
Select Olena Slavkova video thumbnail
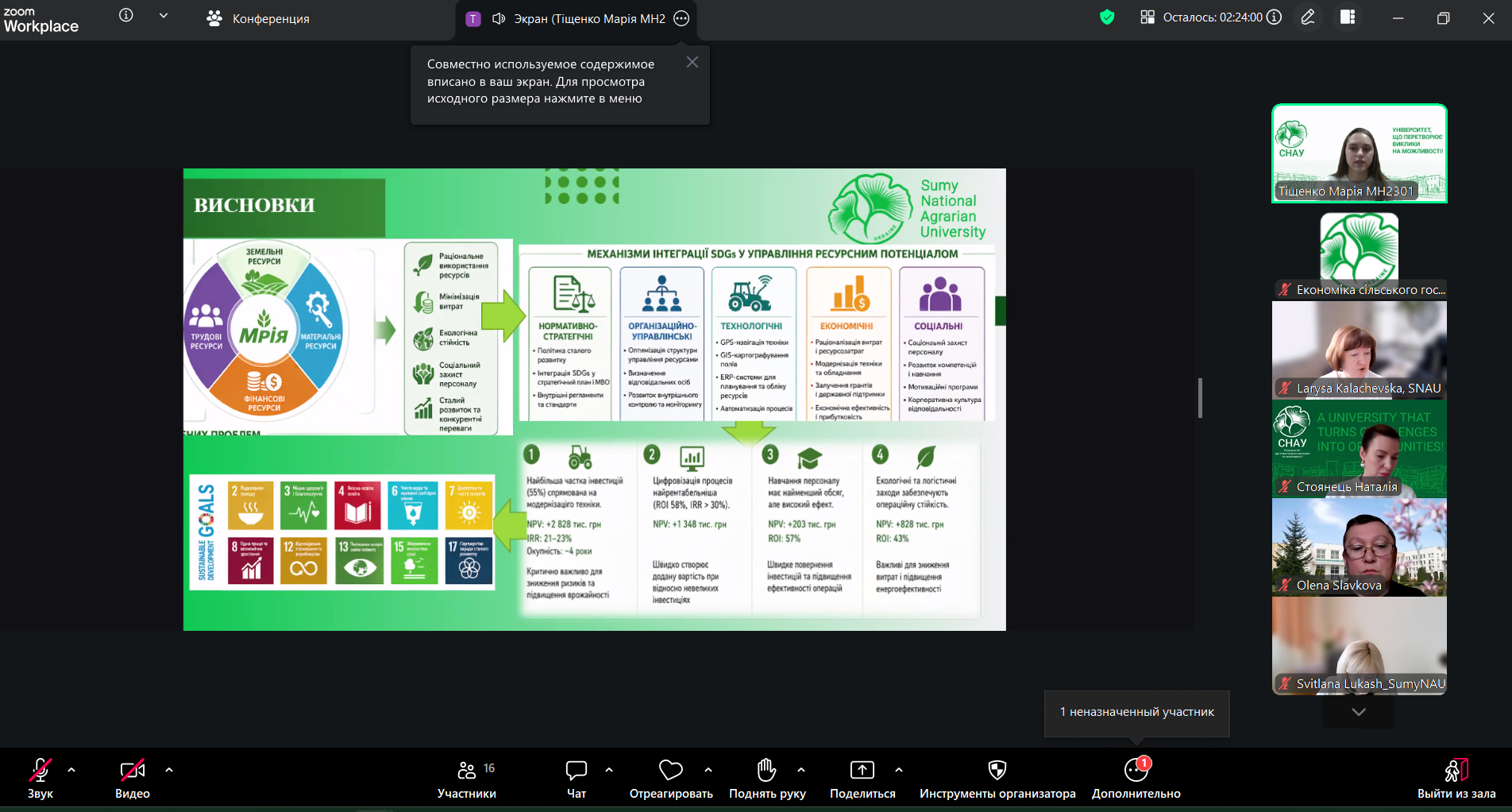click(x=1359, y=547)
